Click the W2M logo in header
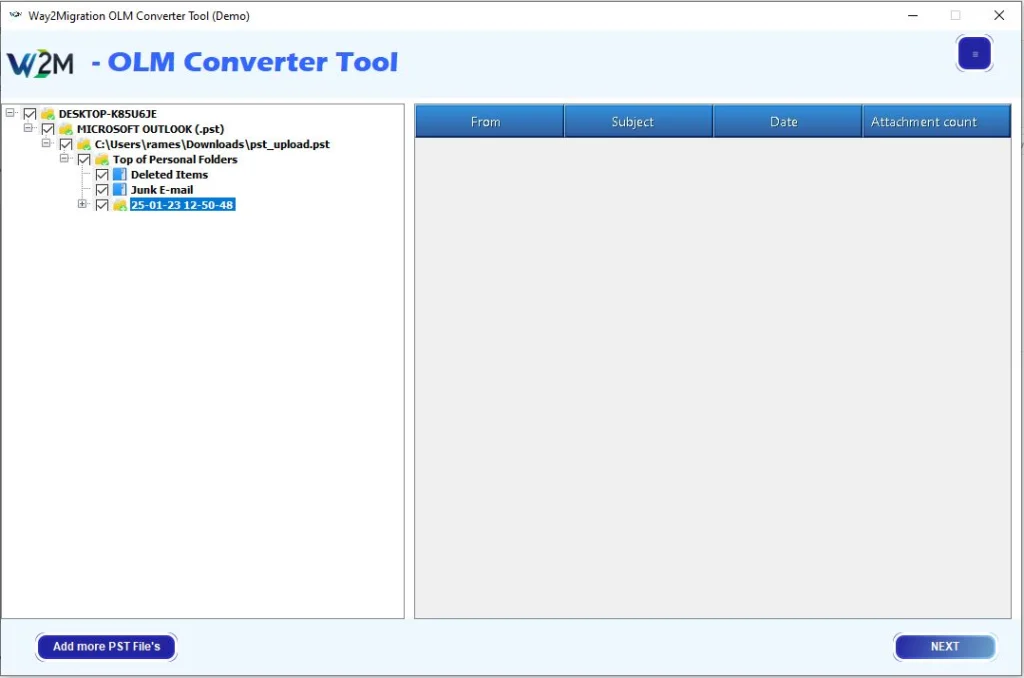1024x678 pixels. click(40, 63)
